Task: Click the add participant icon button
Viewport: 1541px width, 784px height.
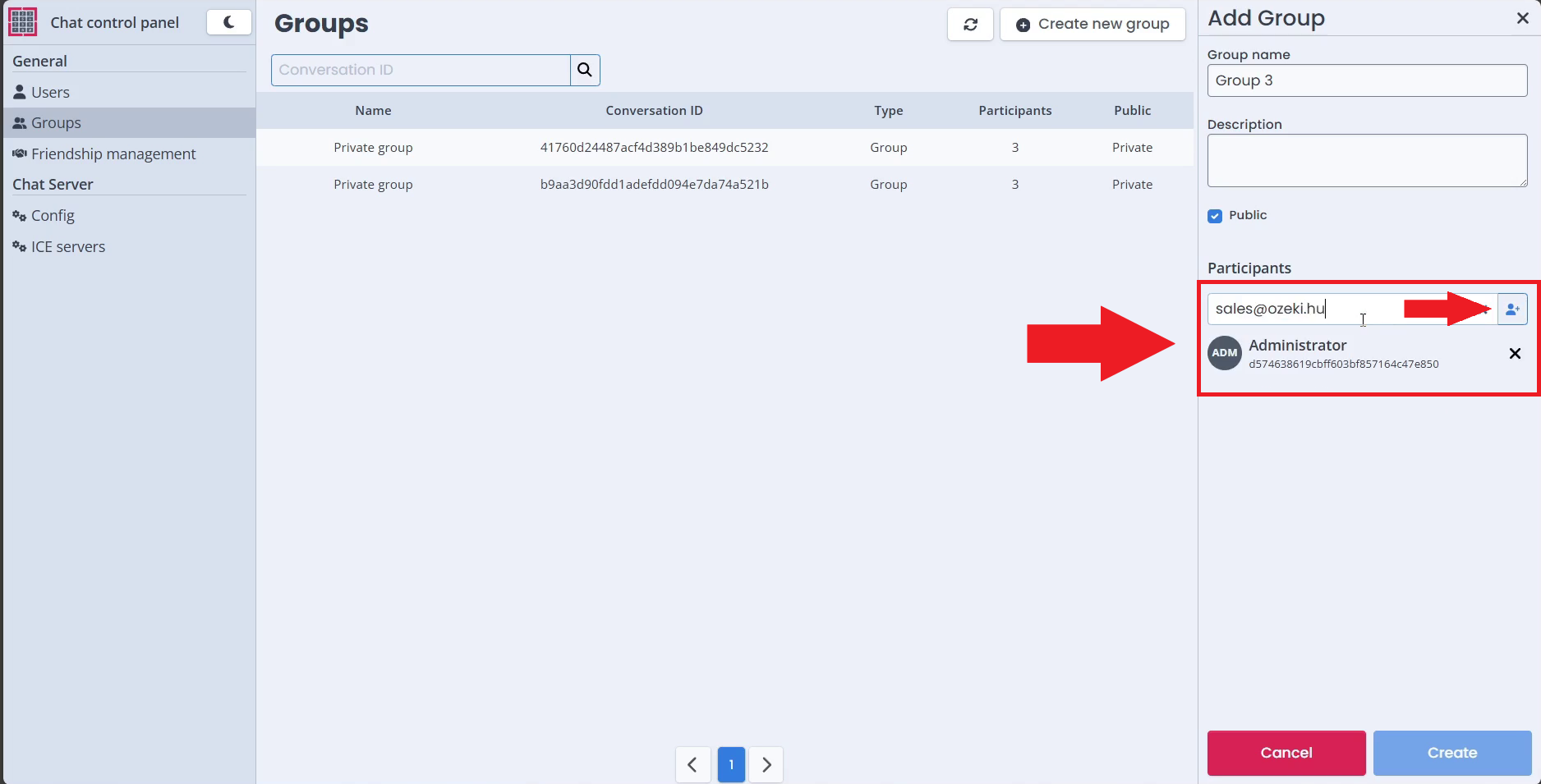Action: 1512,309
